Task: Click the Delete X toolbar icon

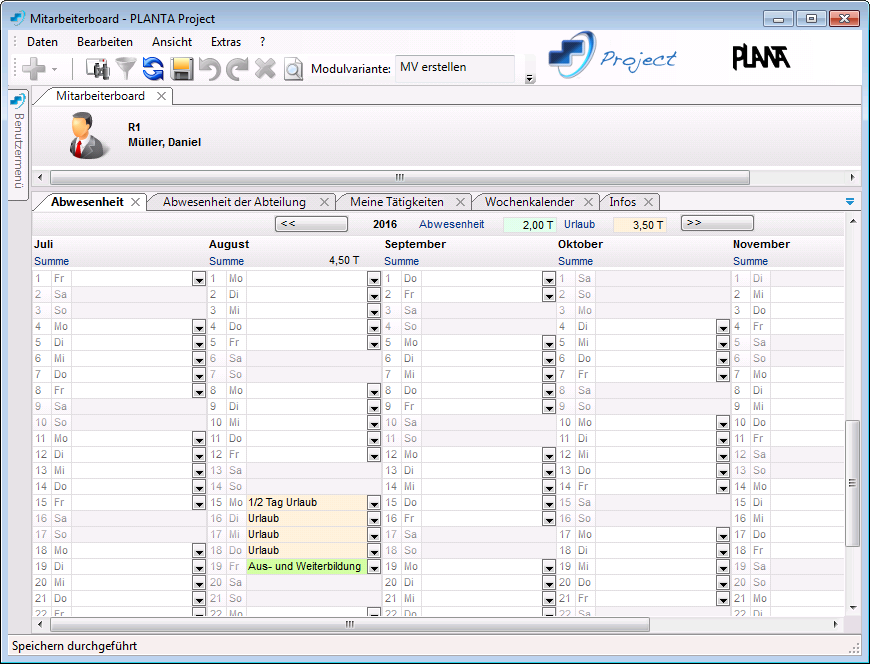Action: pos(265,69)
